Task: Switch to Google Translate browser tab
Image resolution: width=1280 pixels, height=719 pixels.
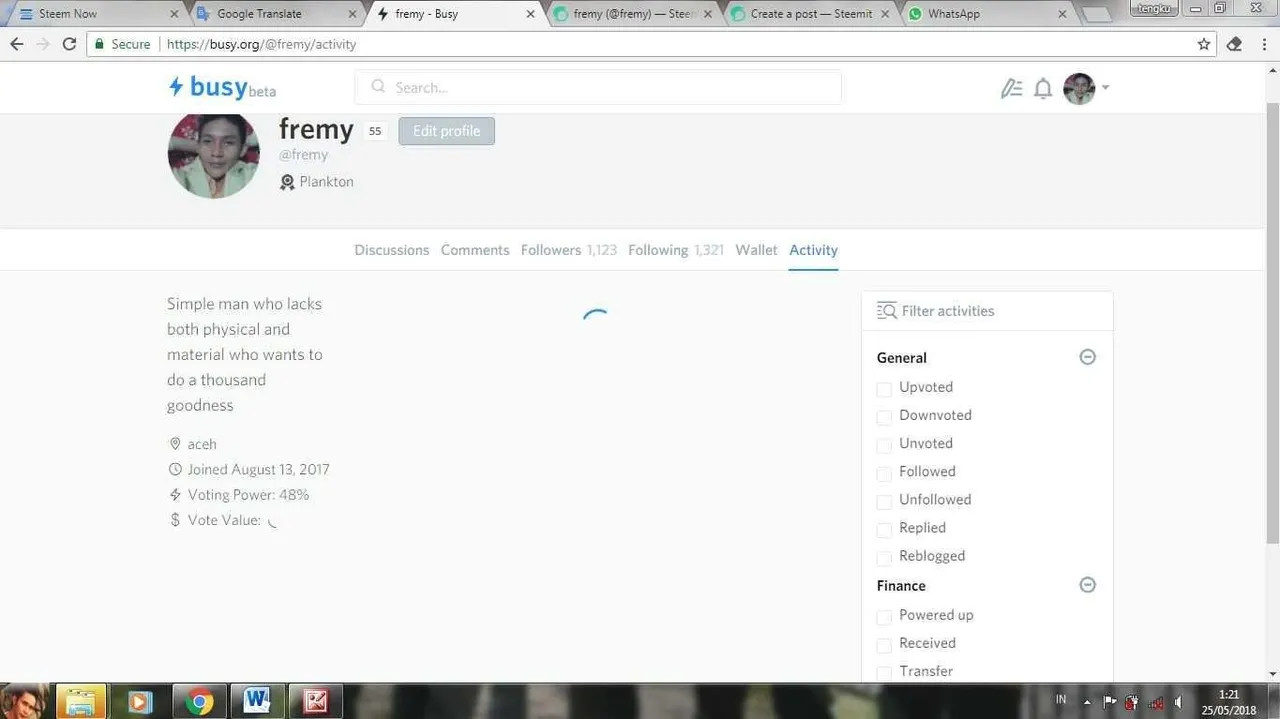Action: 275,14
